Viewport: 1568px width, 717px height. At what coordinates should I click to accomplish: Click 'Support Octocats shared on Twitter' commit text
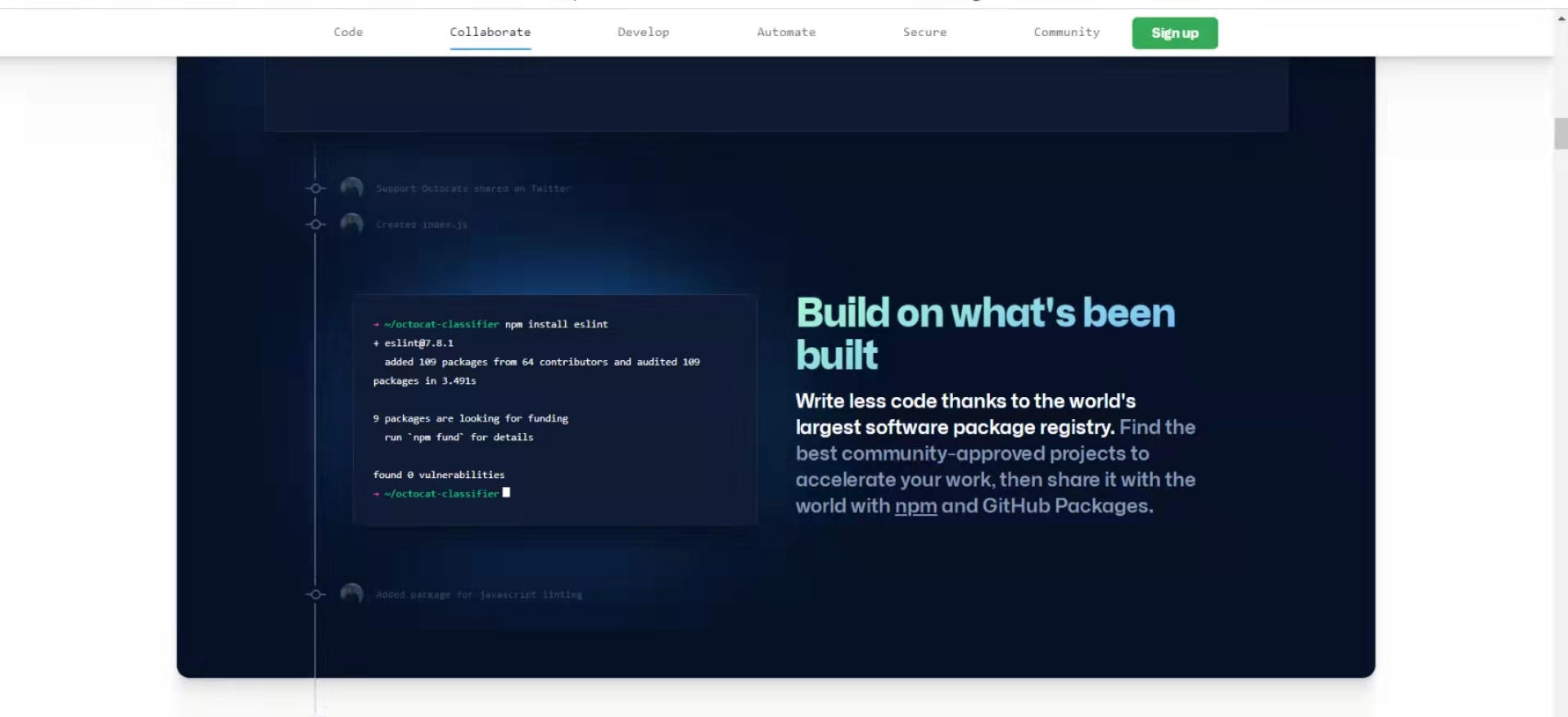(x=472, y=188)
